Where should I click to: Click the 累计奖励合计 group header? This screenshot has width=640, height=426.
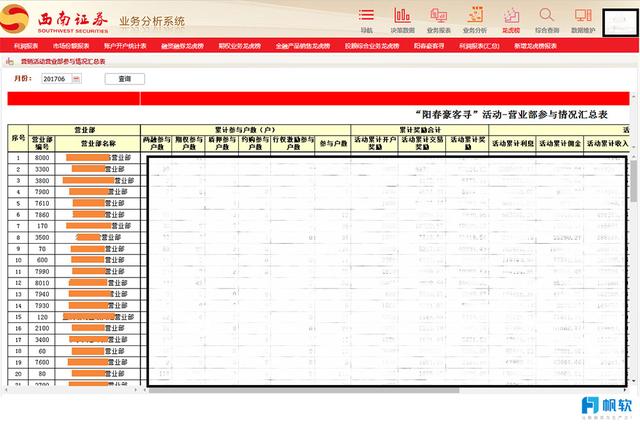point(420,130)
